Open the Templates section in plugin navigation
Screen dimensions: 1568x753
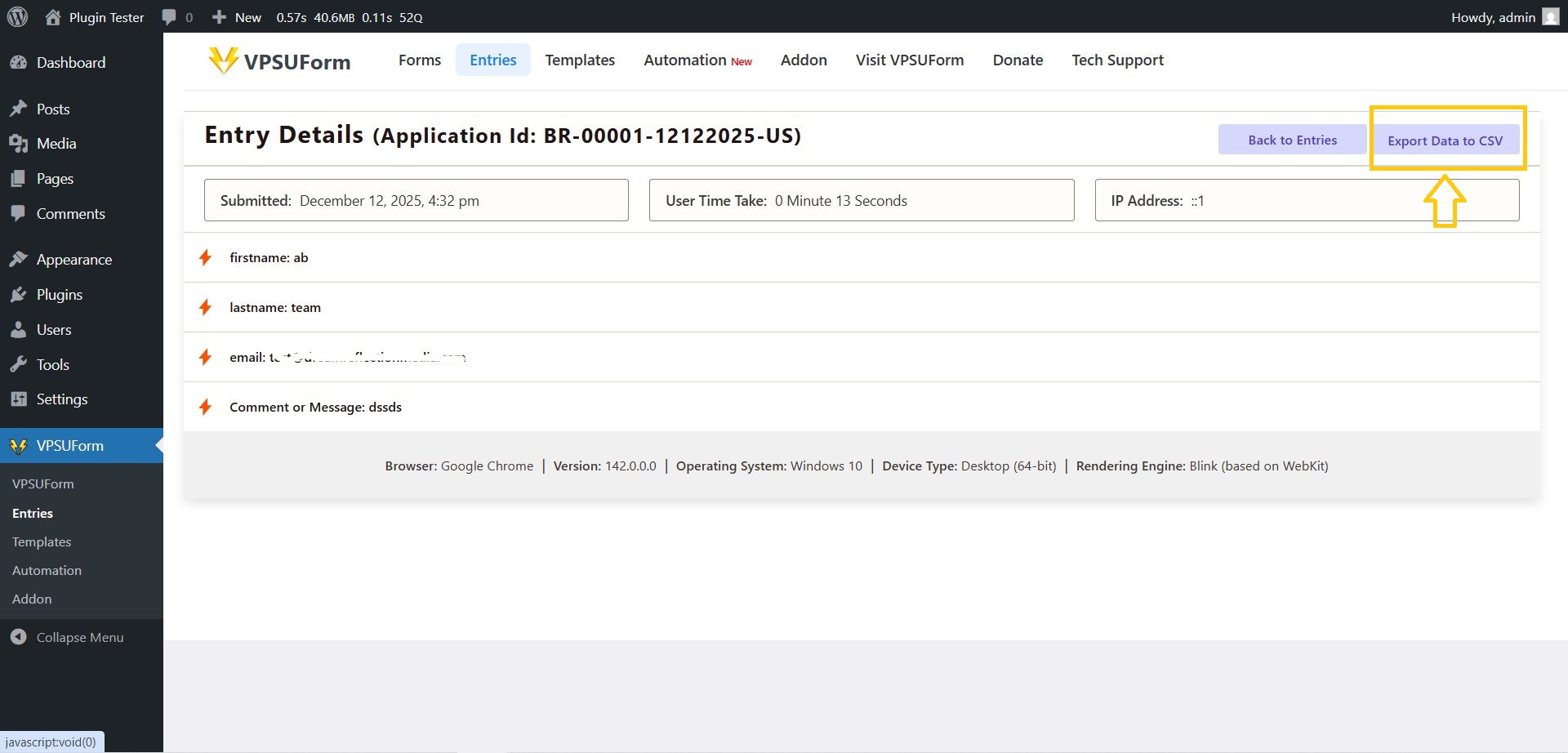(x=580, y=60)
